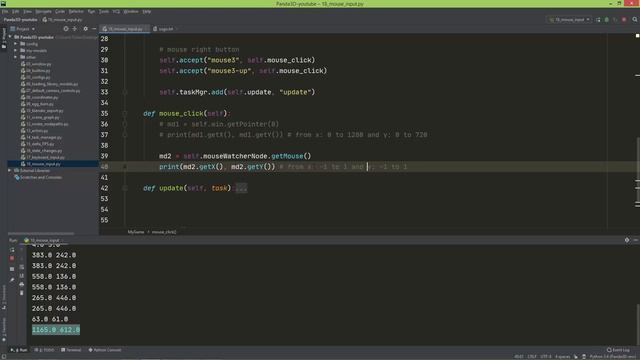
Task: Expand the my-models folder
Action: coord(16,51)
